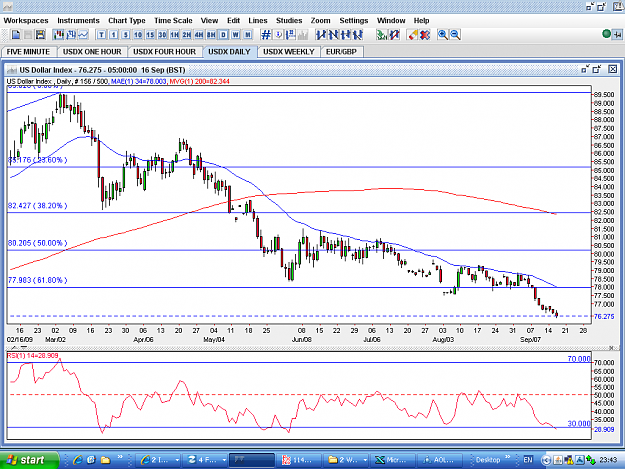Click the AOL taskbar button

coord(440,460)
